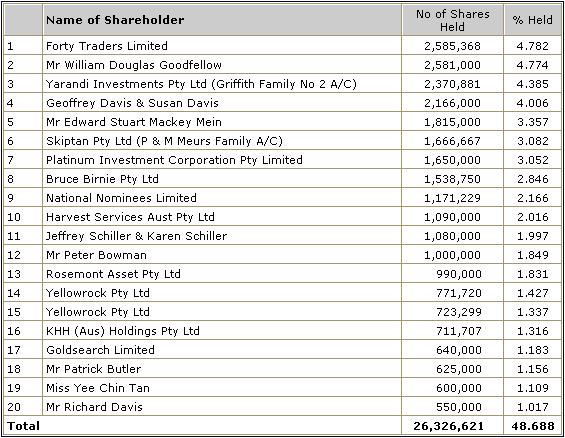Screen dimensions: 565x438
Task: Select Mr William Douglas Goodfellow cell
Action: [x=134, y=65]
